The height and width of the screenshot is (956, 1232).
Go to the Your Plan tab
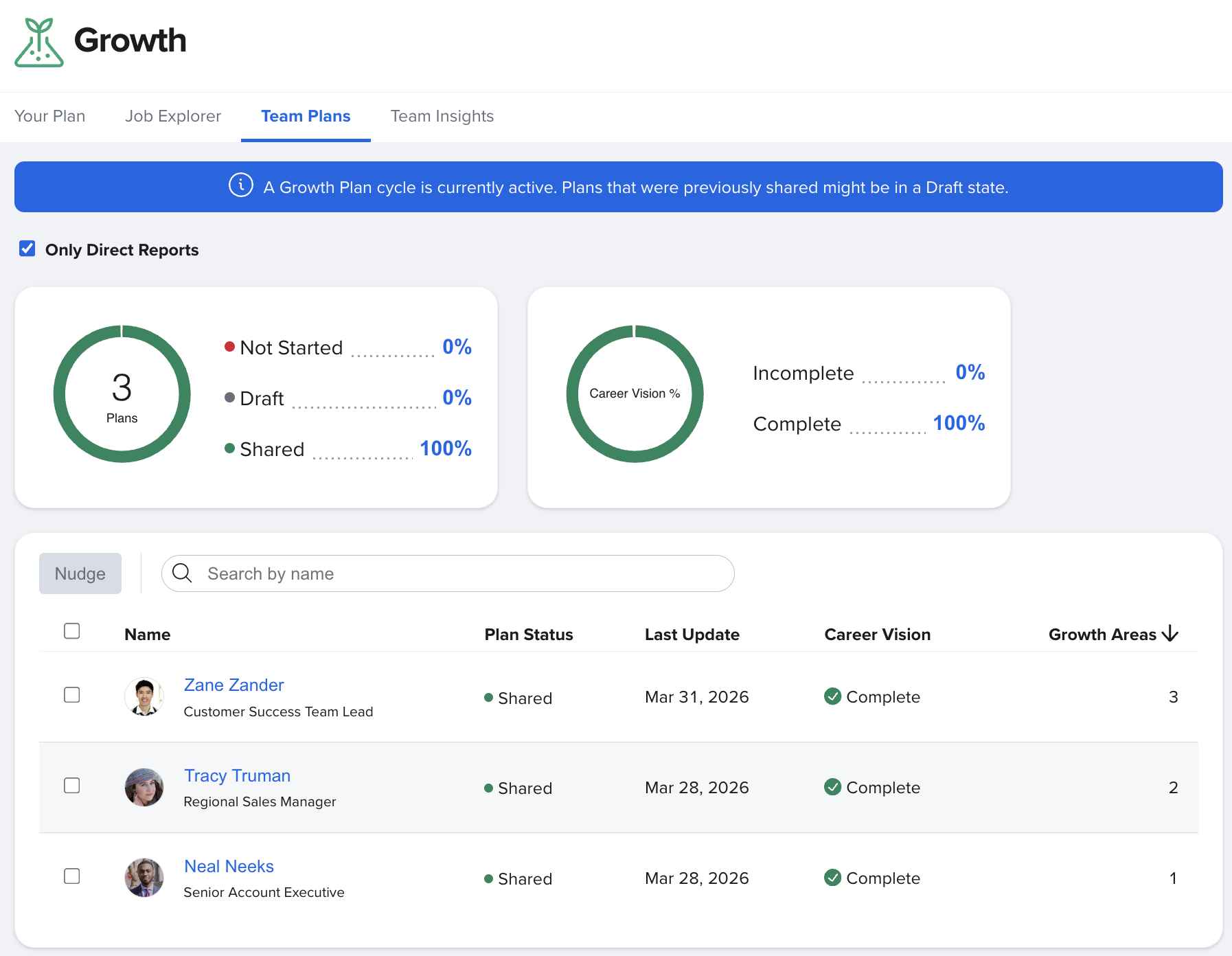[50, 116]
